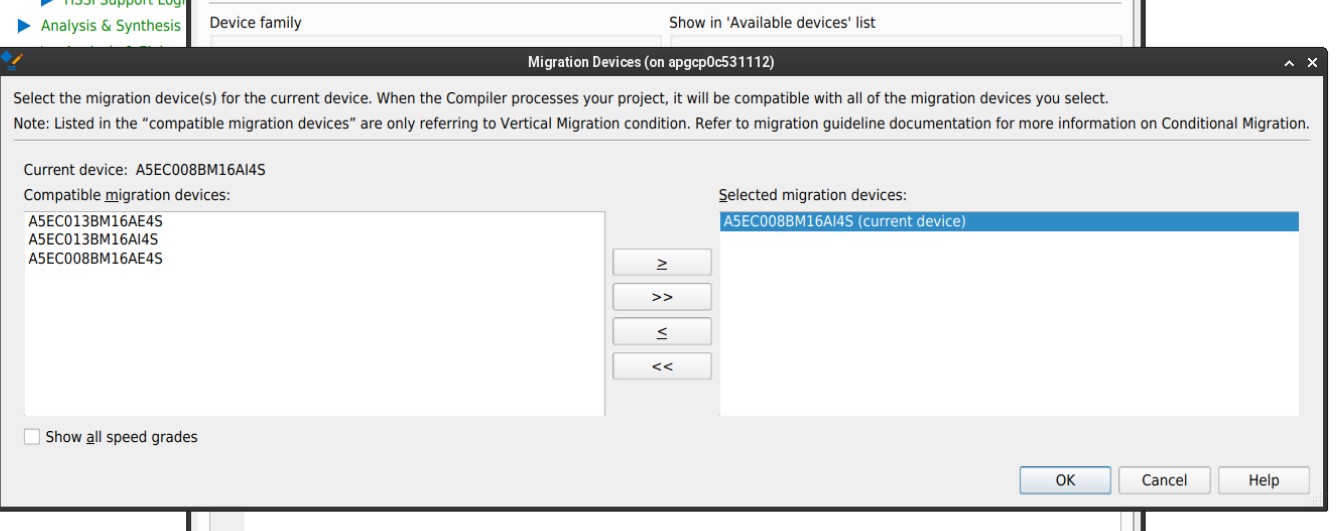Image resolution: width=1338 pixels, height=531 pixels.
Task: Open Help for migration devices
Action: coord(1263,481)
